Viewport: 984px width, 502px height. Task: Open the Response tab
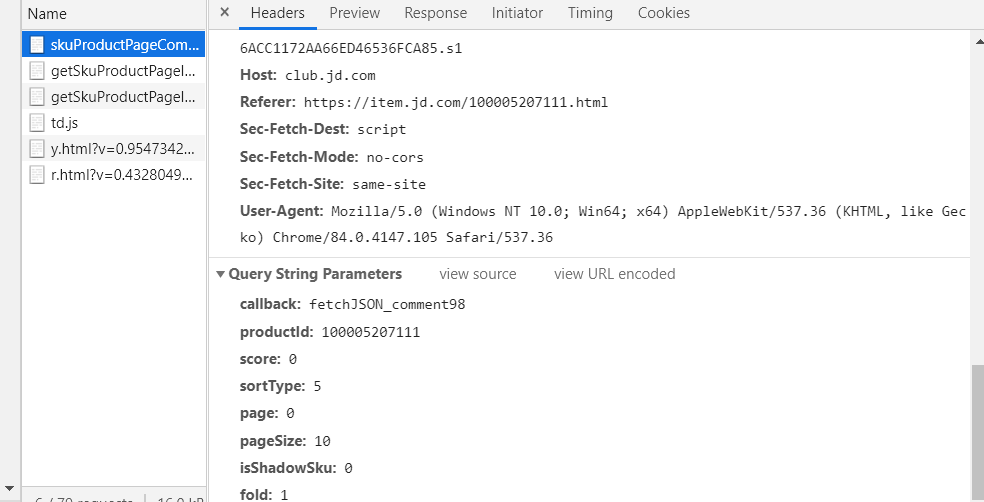[x=435, y=13]
